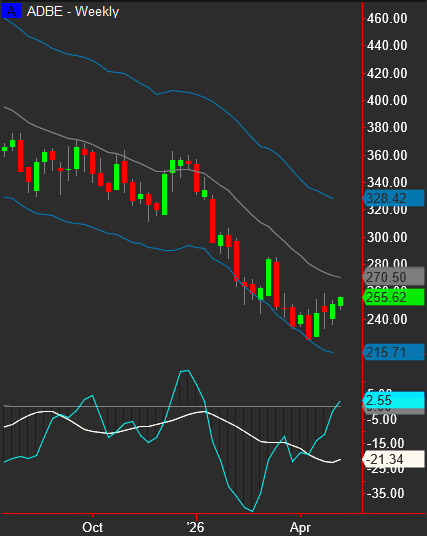
Task: Click the -5.00 indicator axis label
Action: [x=382, y=419]
